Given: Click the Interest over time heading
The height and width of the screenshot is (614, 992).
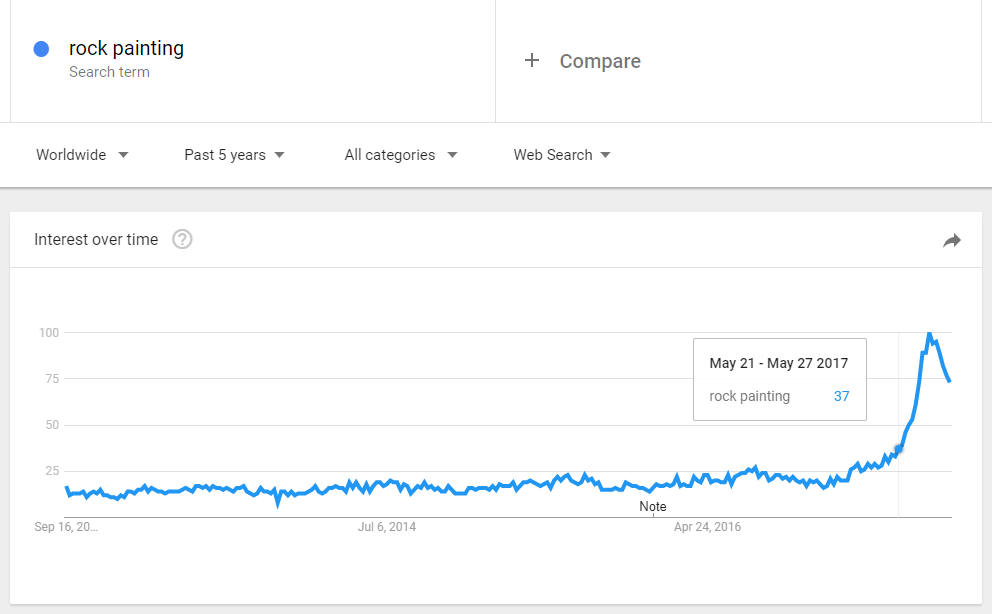Looking at the screenshot, I should click(x=96, y=240).
